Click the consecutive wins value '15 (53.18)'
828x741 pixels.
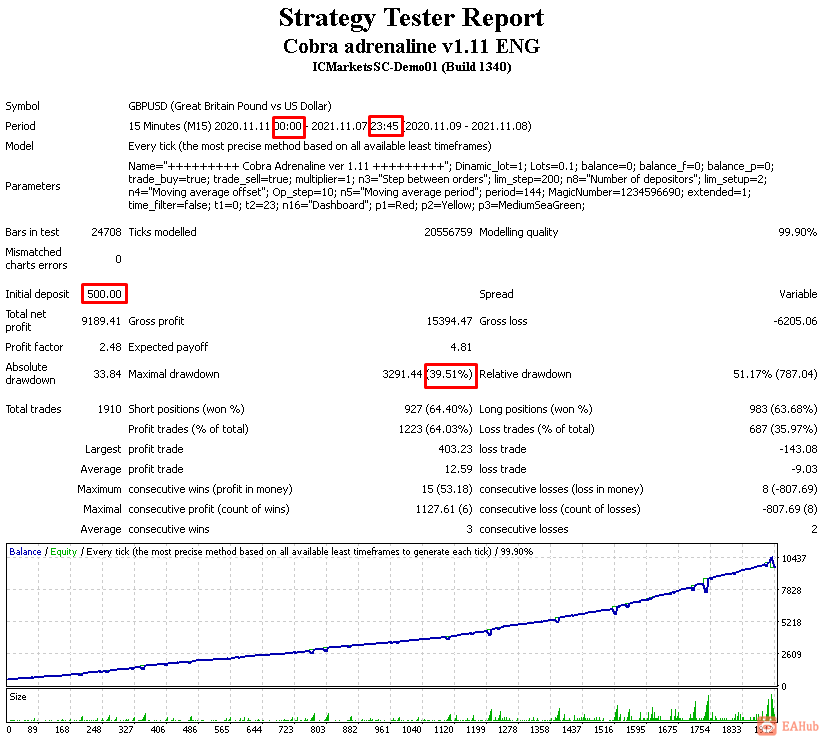click(x=447, y=490)
